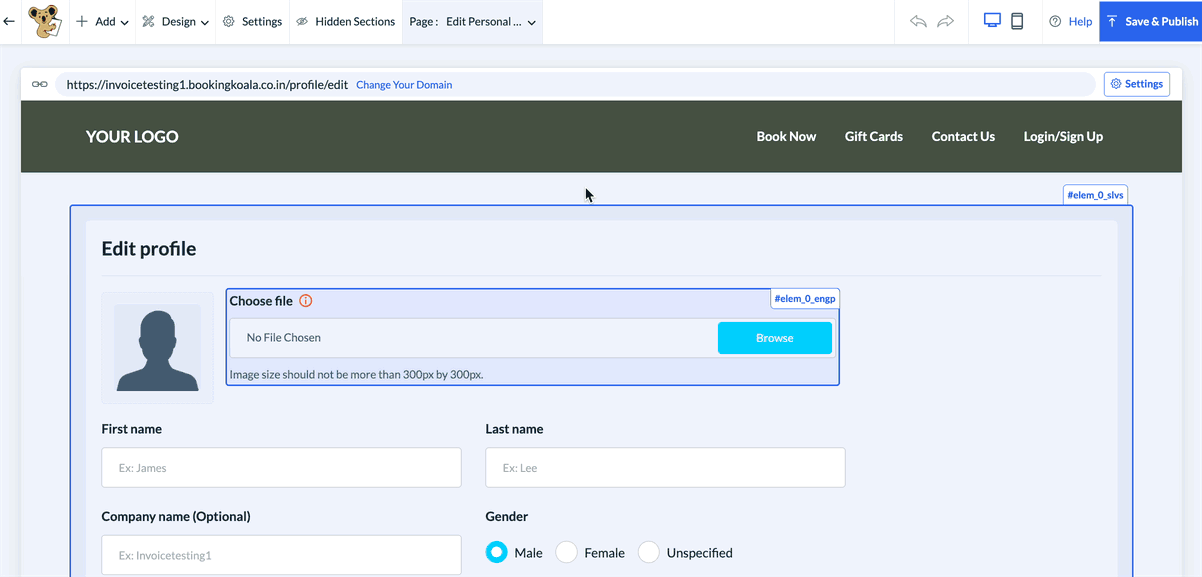Open the Help link
This screenshot has height=577, width=1202.
coord(1070,21)
